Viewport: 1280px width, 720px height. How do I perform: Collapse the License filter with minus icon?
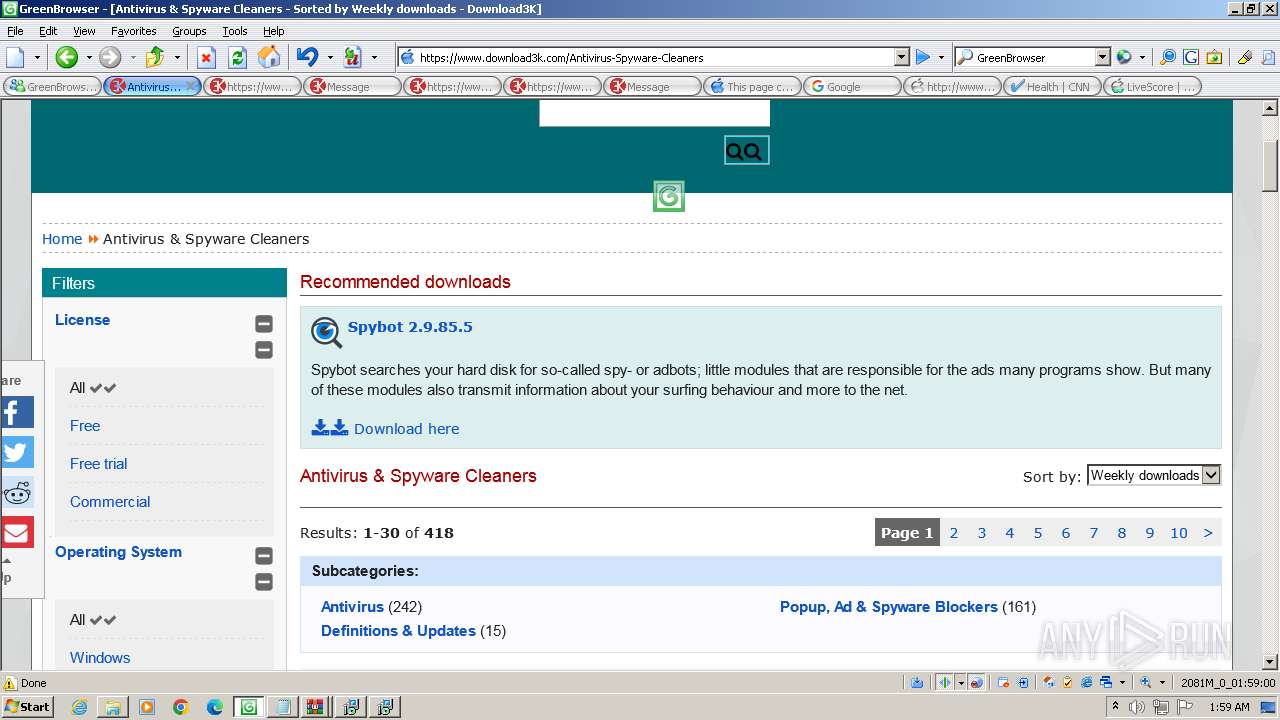(x=264, y=324)
